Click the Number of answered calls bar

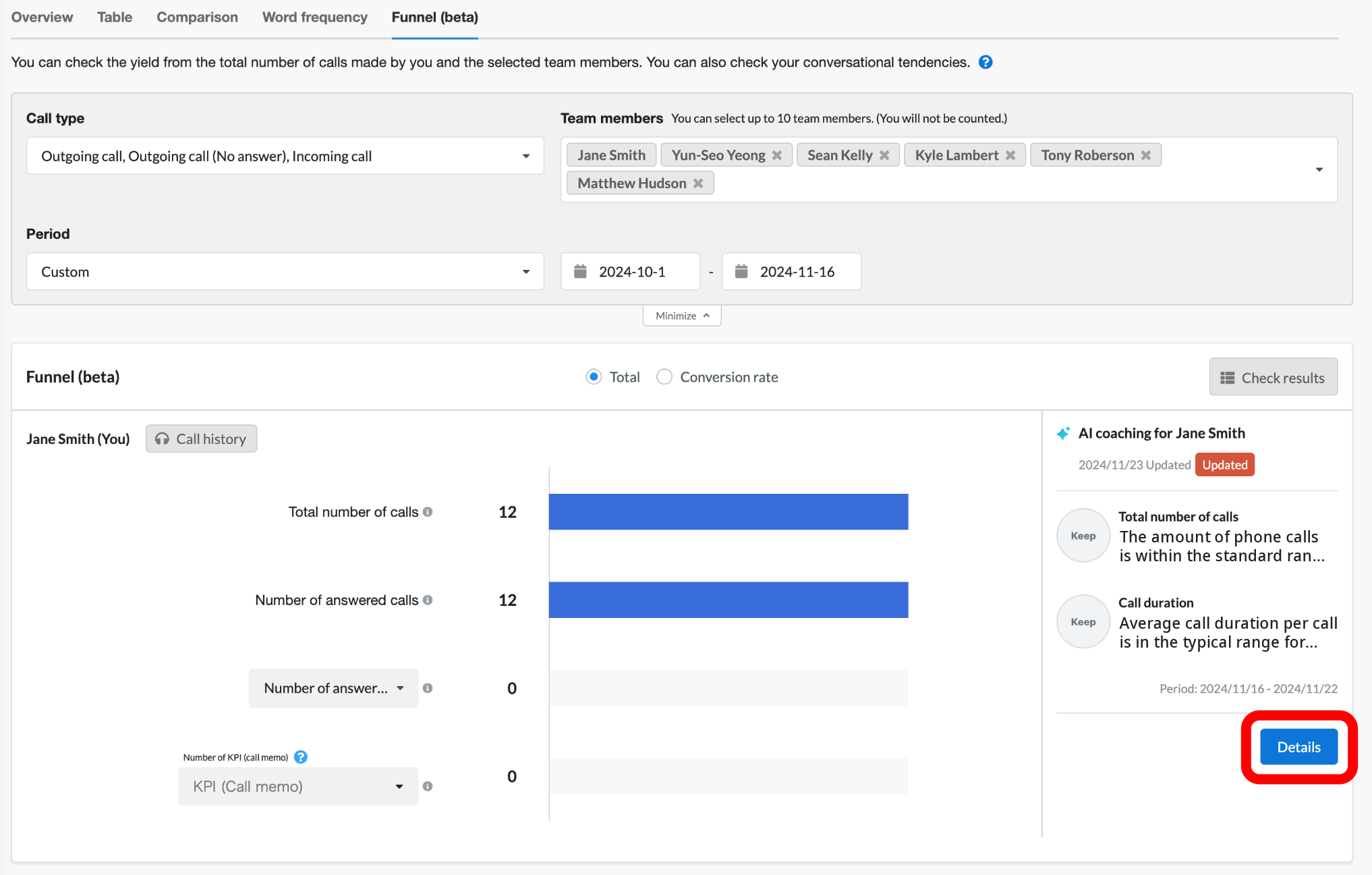pos(728,600)
